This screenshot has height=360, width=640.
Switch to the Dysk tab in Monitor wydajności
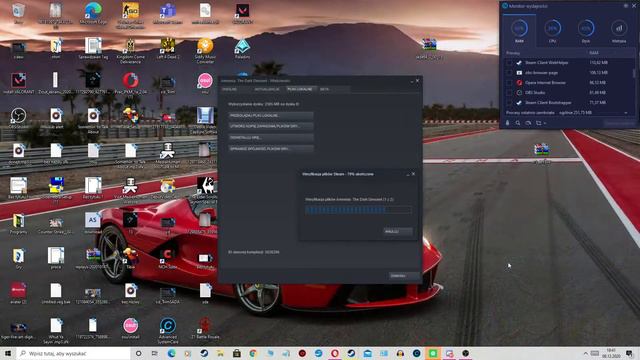tap(586, 31)
